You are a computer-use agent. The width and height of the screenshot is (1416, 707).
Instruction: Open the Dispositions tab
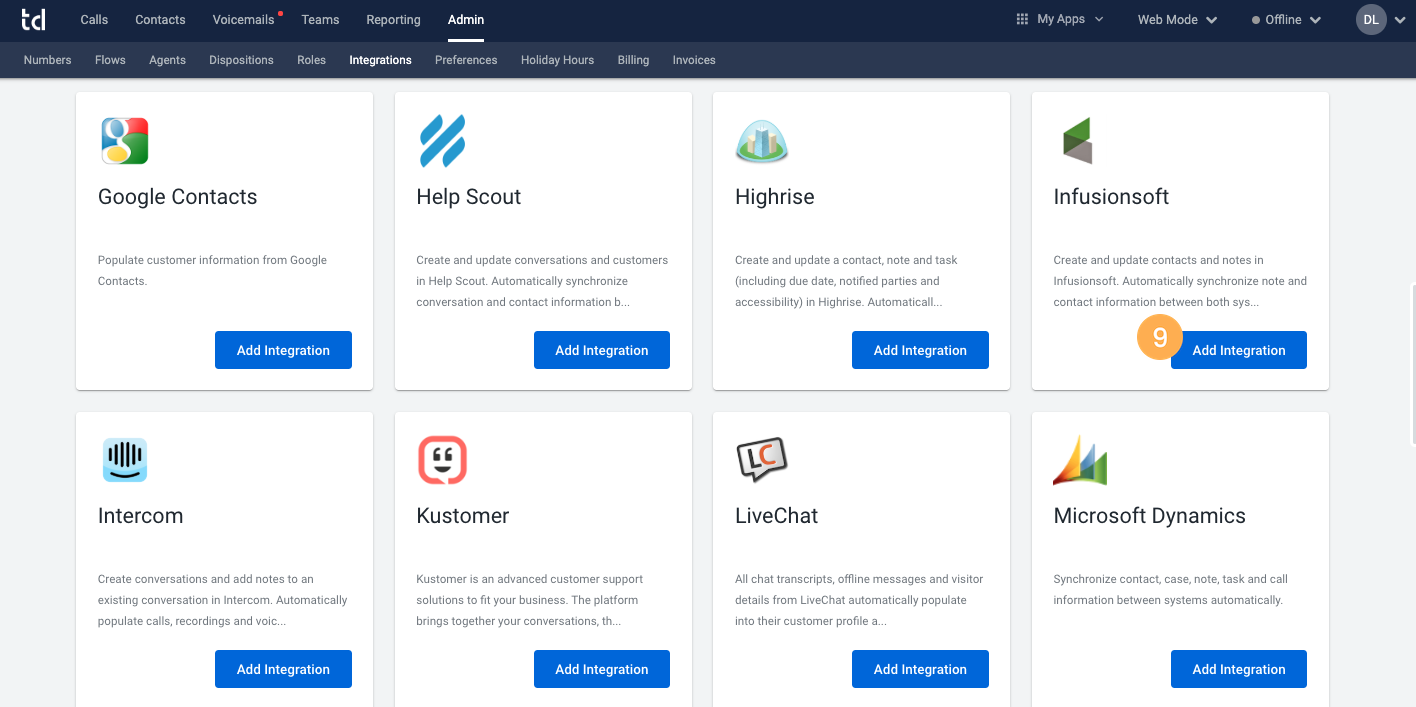pos(241,60)
